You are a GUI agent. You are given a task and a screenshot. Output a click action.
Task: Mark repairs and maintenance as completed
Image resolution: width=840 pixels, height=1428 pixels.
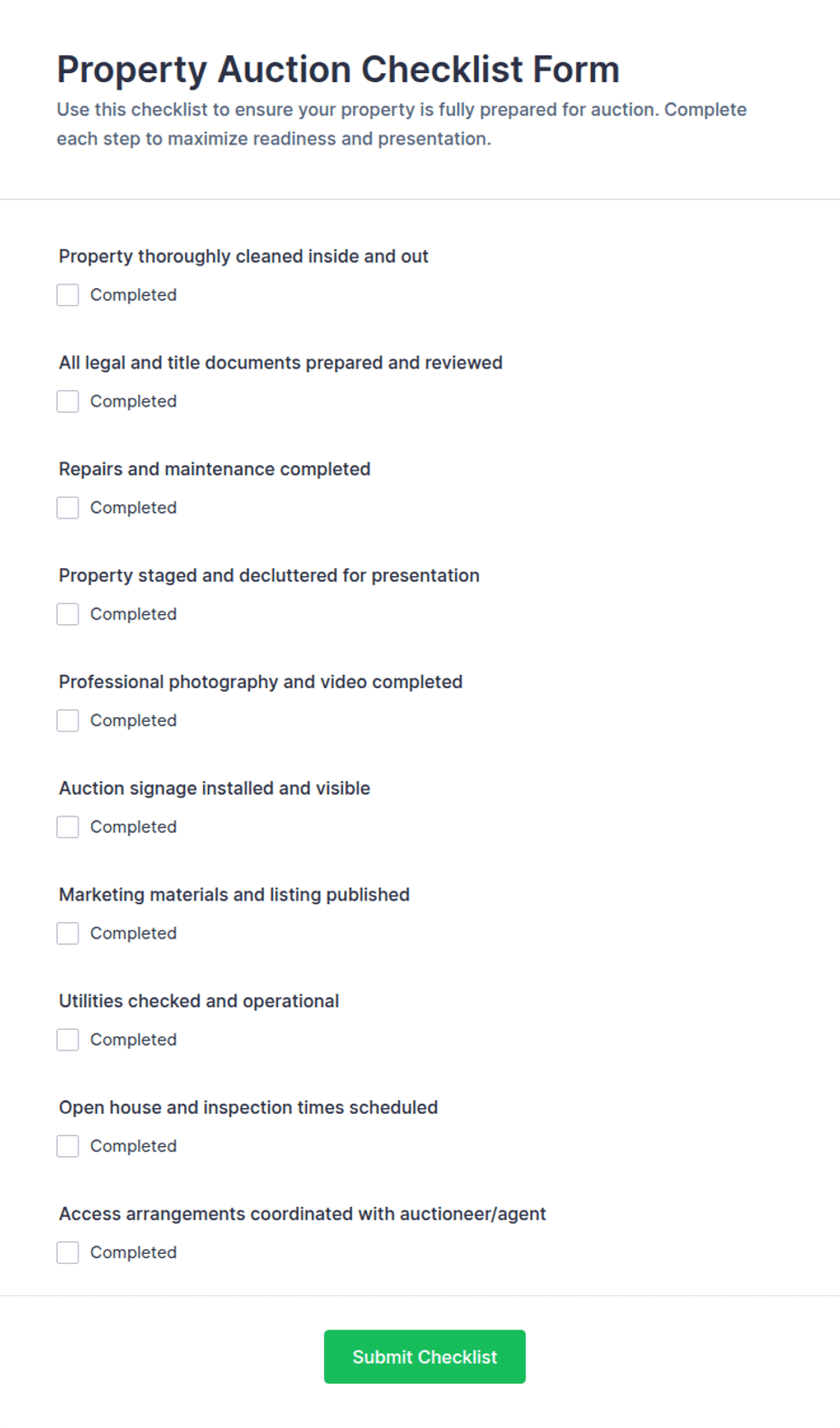click(x=68, y=508)
